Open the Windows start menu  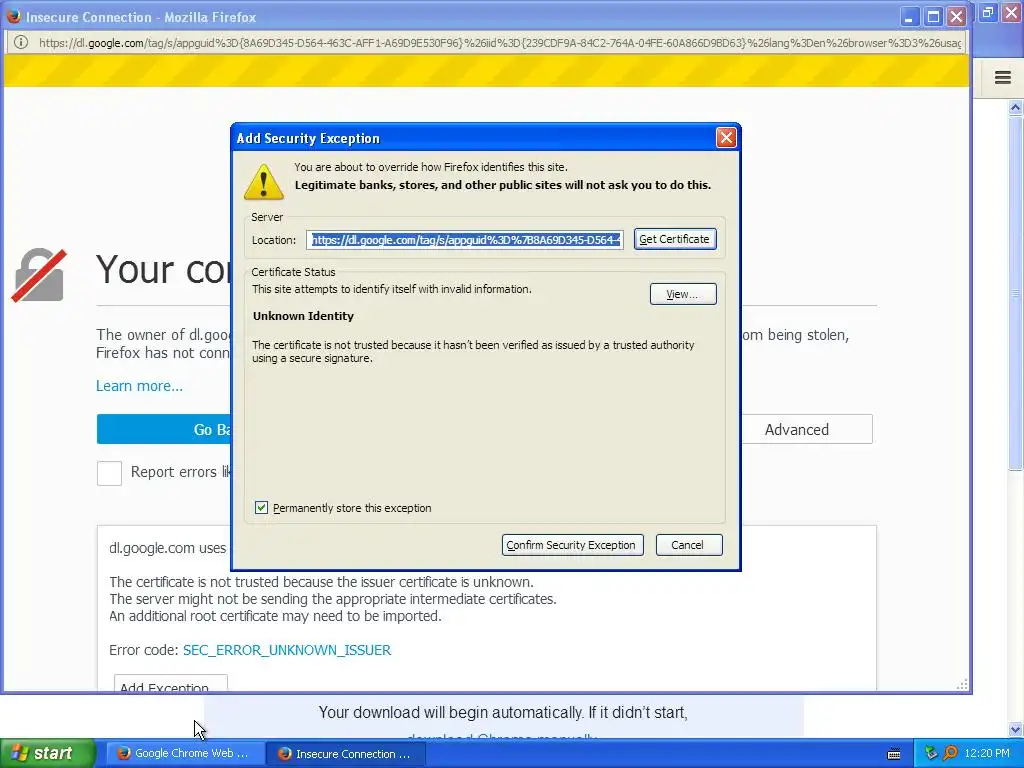[48, 754]
